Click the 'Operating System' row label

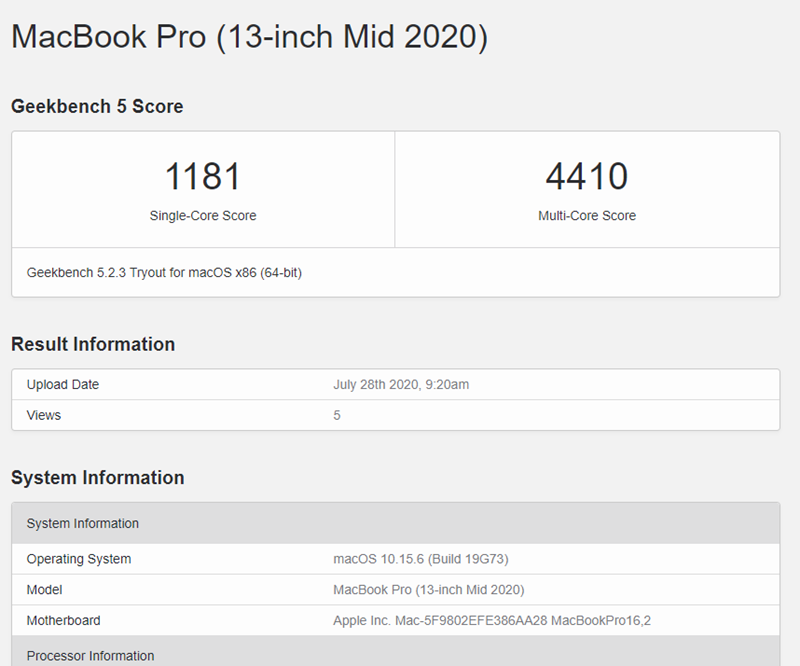[79, 559]
